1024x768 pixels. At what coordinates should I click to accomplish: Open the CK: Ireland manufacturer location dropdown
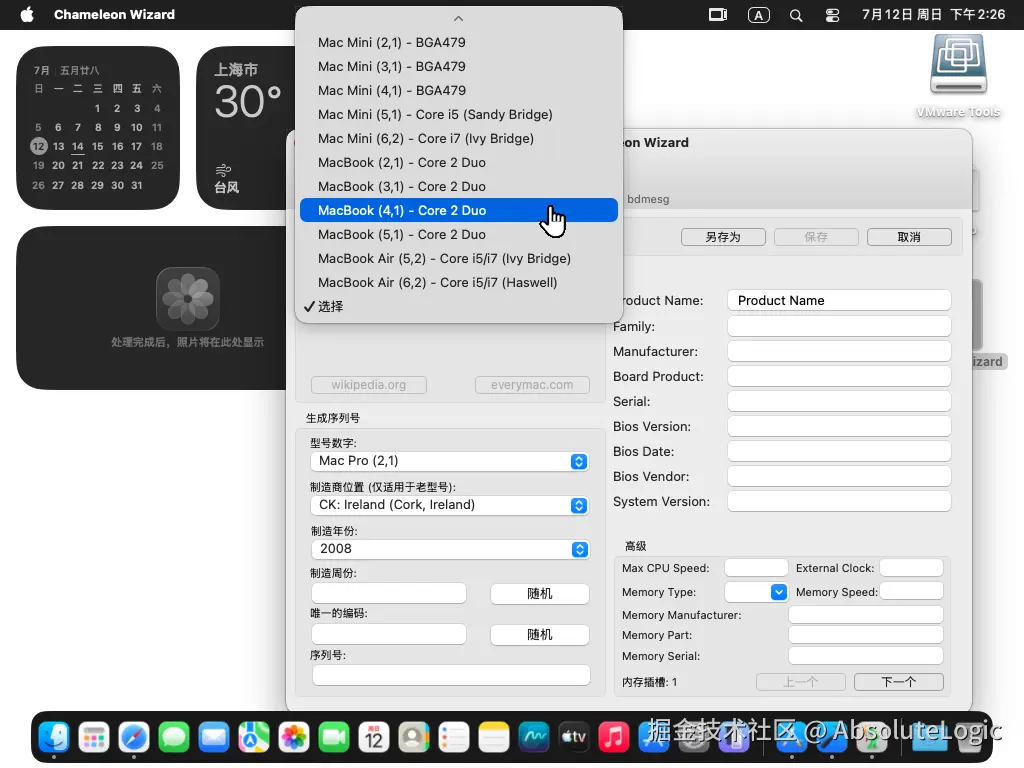[449, 505]
